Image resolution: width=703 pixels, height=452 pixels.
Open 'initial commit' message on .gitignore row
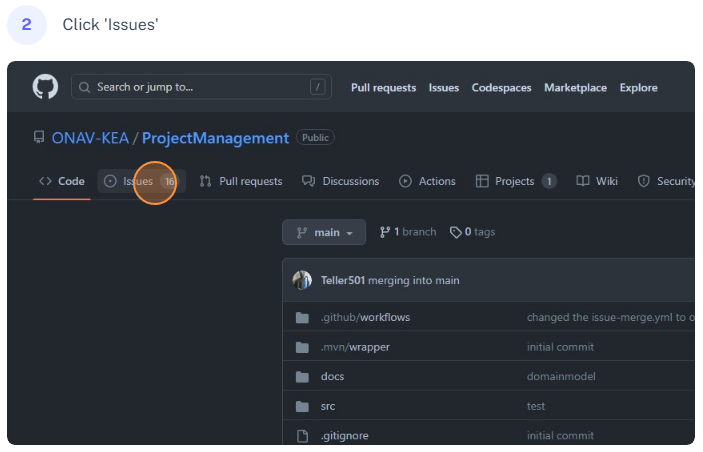(x=560, y=435)
